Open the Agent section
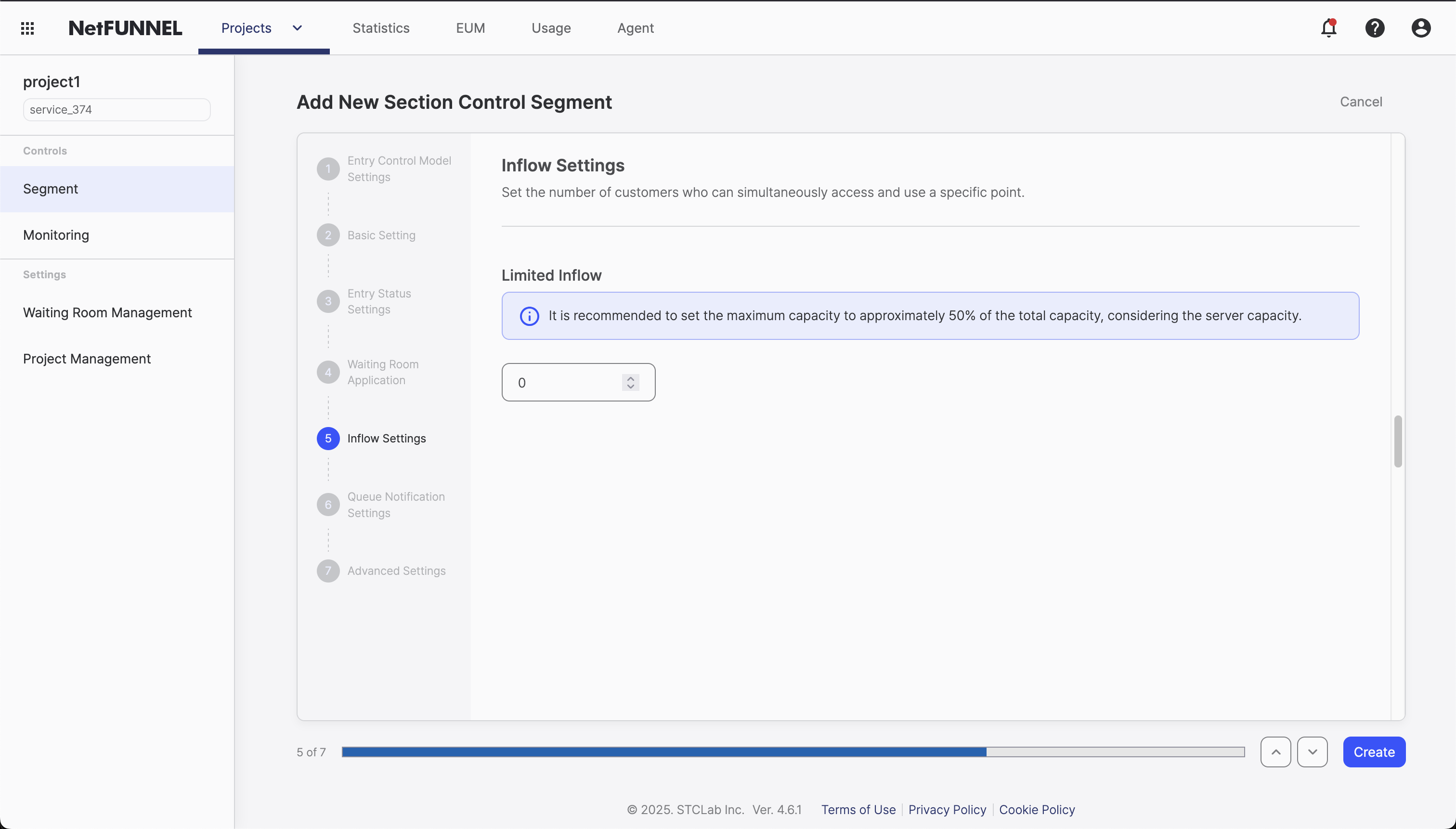 635,27
